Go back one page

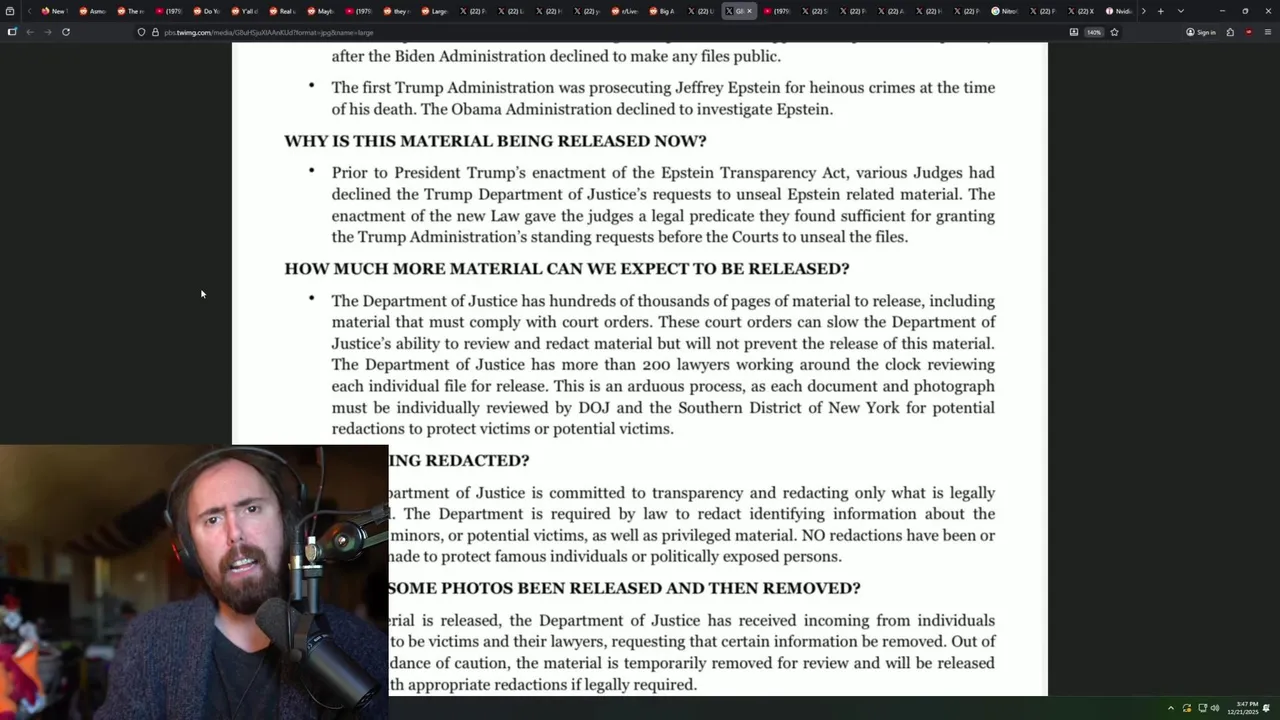pos(30,32)
